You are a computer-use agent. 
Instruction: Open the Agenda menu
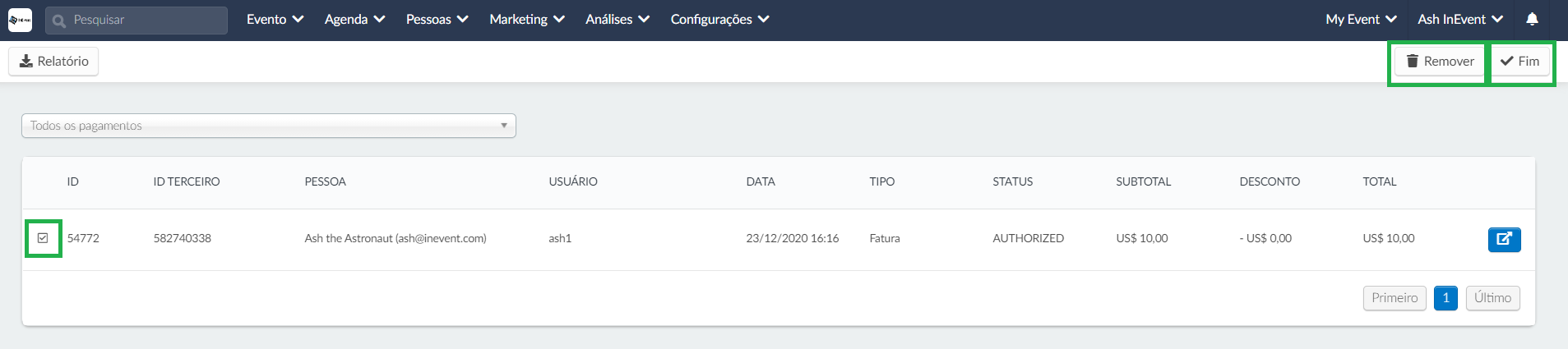tap(354, 19)
